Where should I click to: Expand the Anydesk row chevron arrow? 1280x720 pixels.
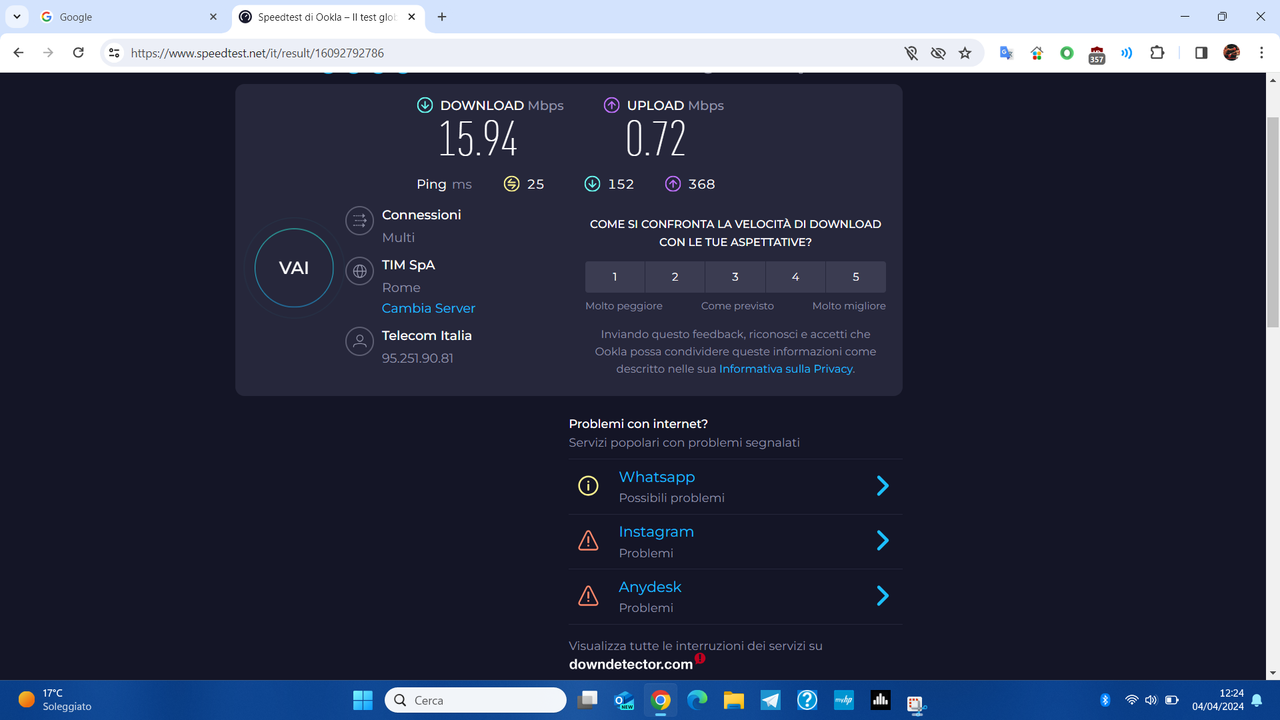pyautogui.click(x=883, y=596)
